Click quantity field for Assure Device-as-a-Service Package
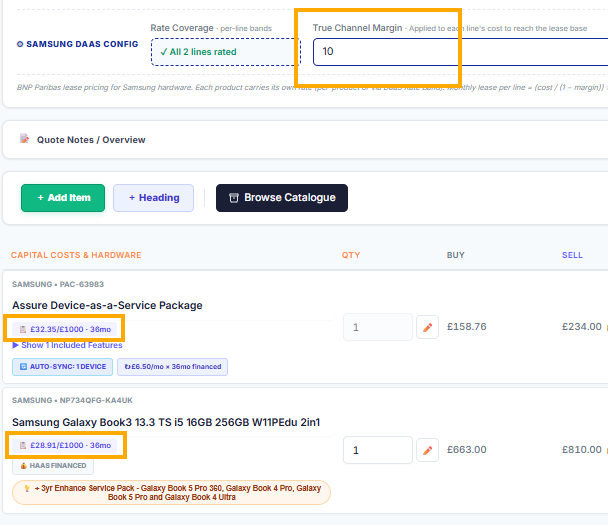 [x=378, y=327]
